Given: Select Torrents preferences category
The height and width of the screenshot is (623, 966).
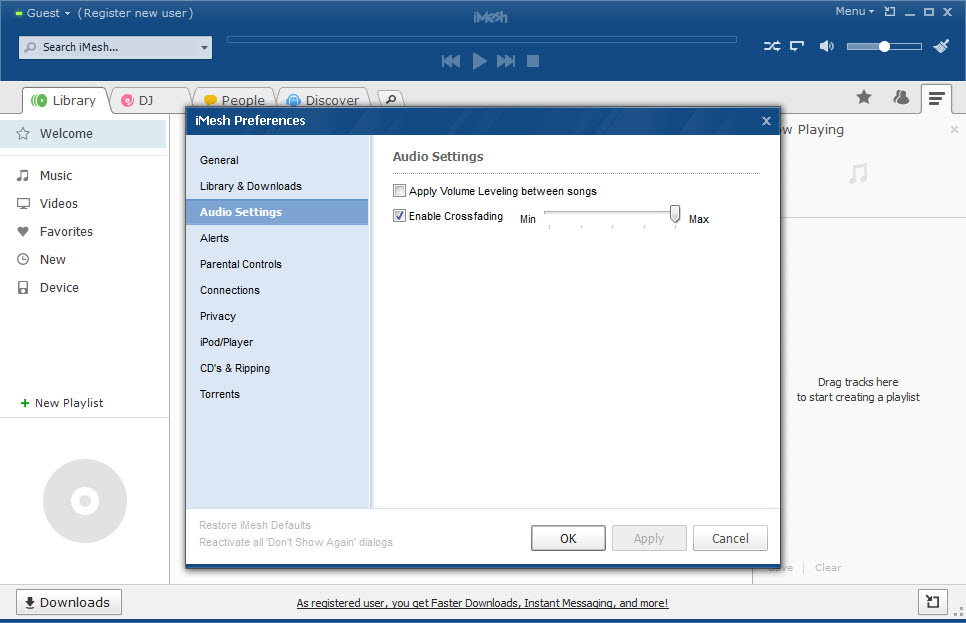Looking at the screenshot, I should pos(277,394).
